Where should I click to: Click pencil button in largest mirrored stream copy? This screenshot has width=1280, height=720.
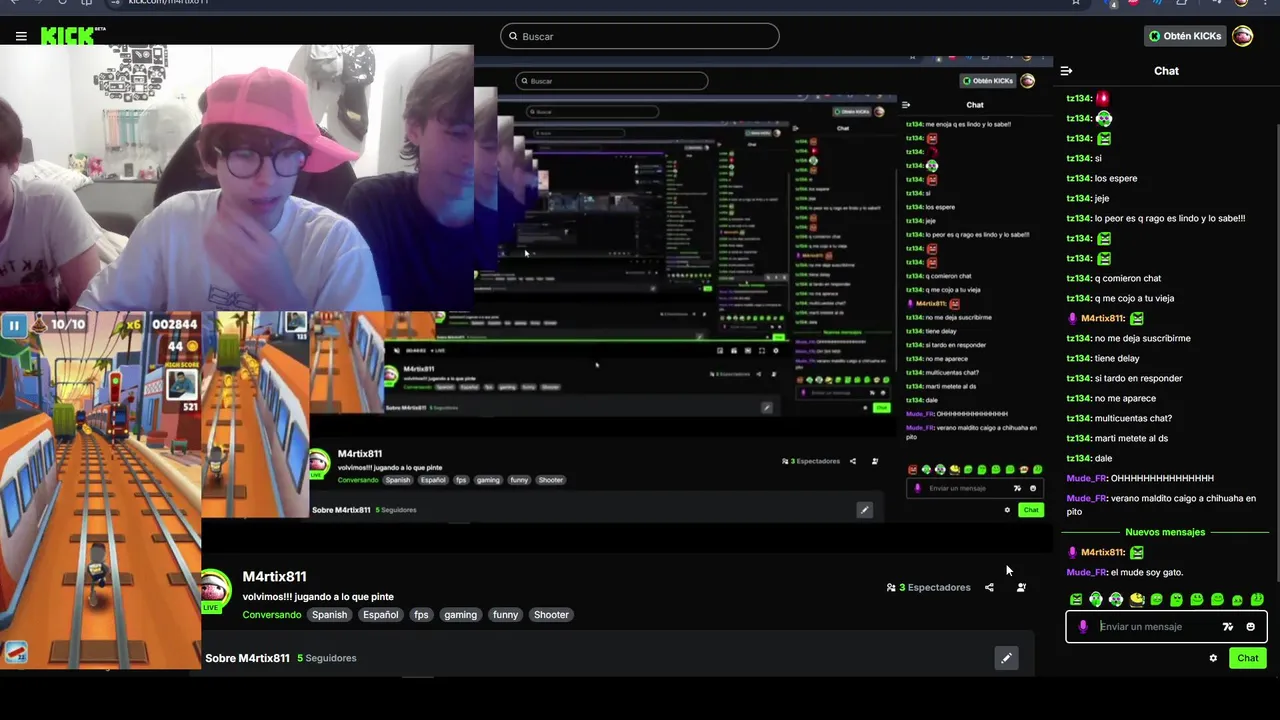(864, 510)
